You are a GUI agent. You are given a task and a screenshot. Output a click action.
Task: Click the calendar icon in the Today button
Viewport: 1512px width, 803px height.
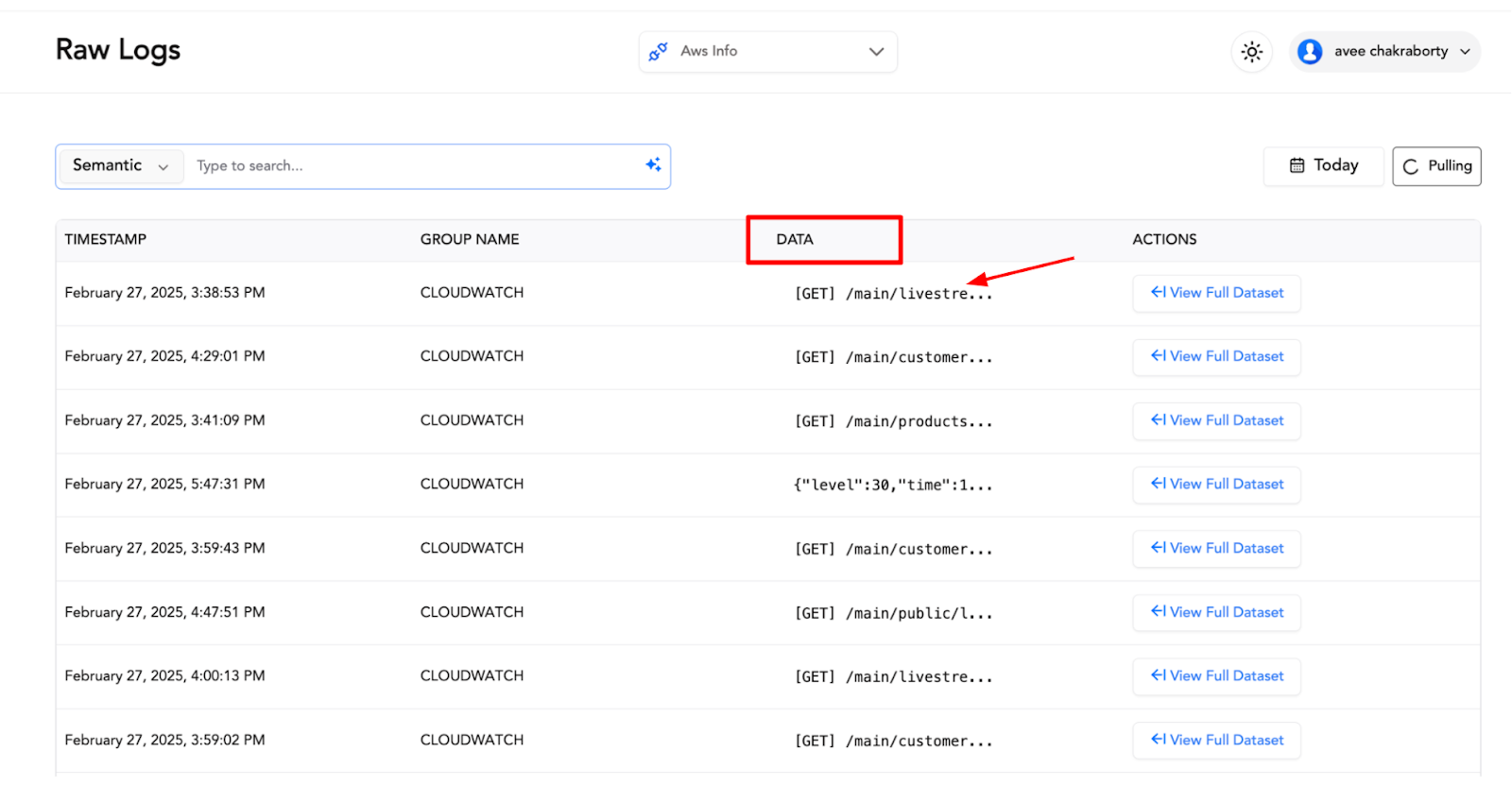coord(1297,165)
